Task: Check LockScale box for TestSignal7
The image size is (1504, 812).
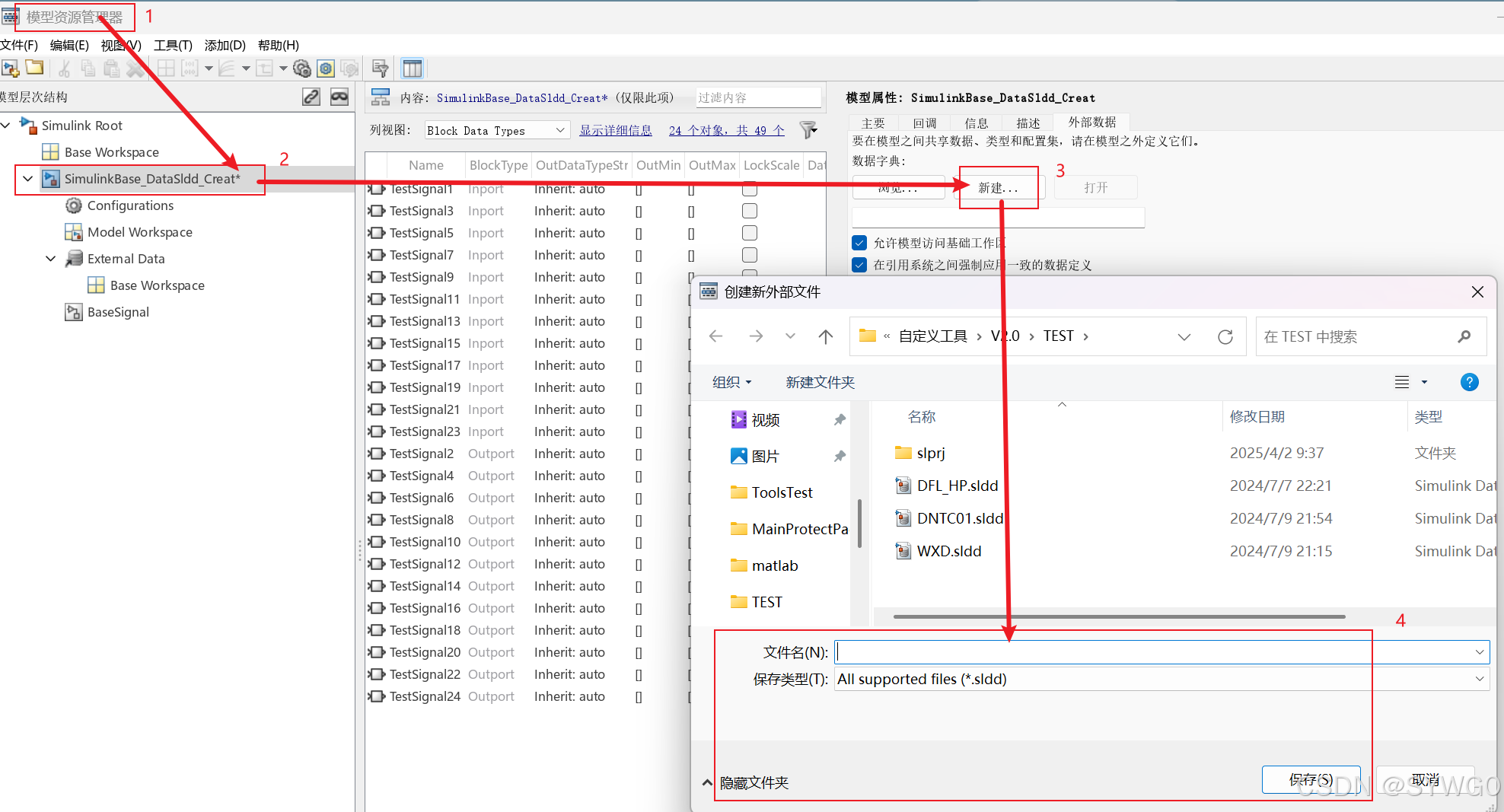Action: point(750,255)
